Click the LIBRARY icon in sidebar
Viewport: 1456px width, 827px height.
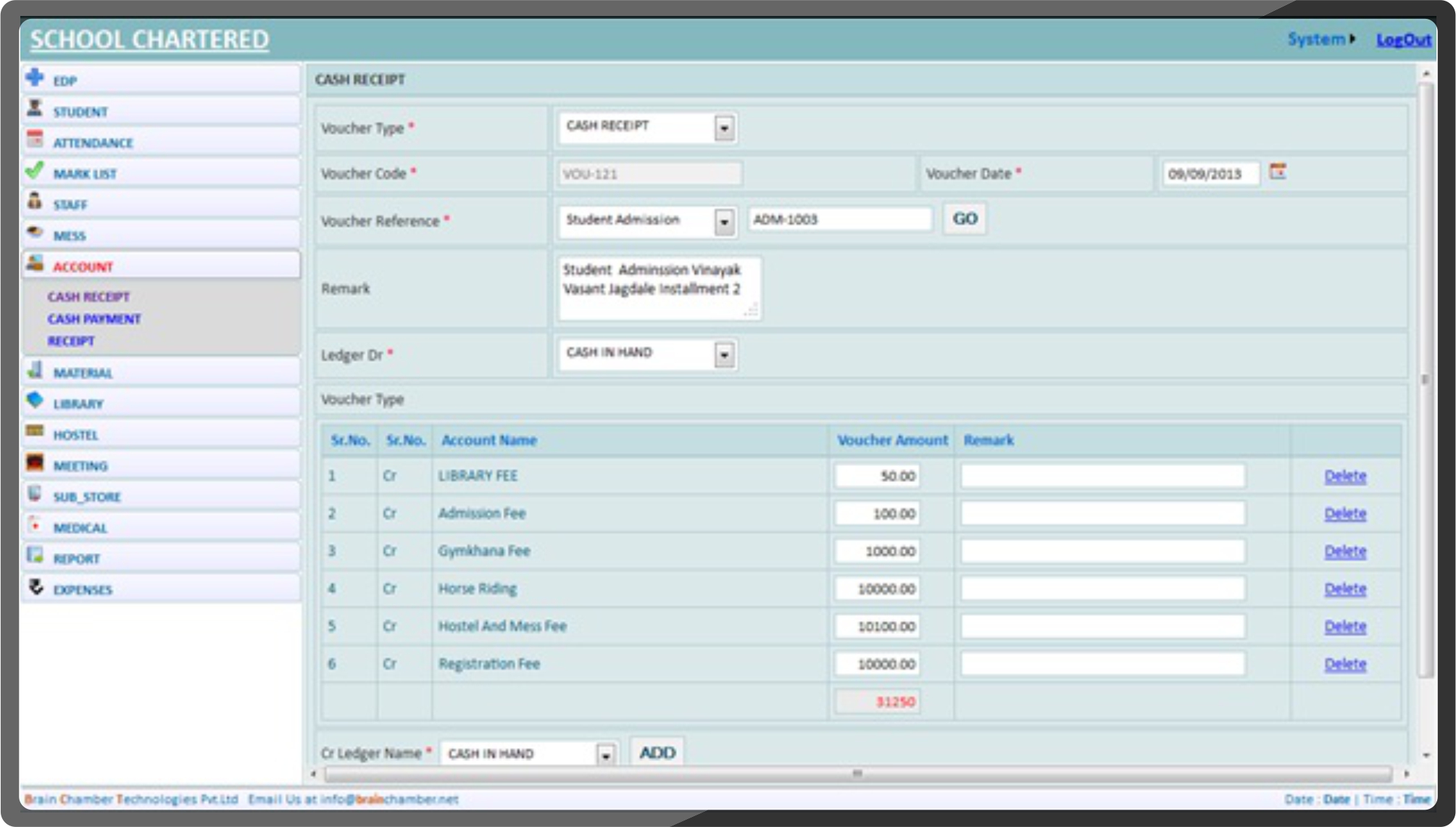coord(34,400)
